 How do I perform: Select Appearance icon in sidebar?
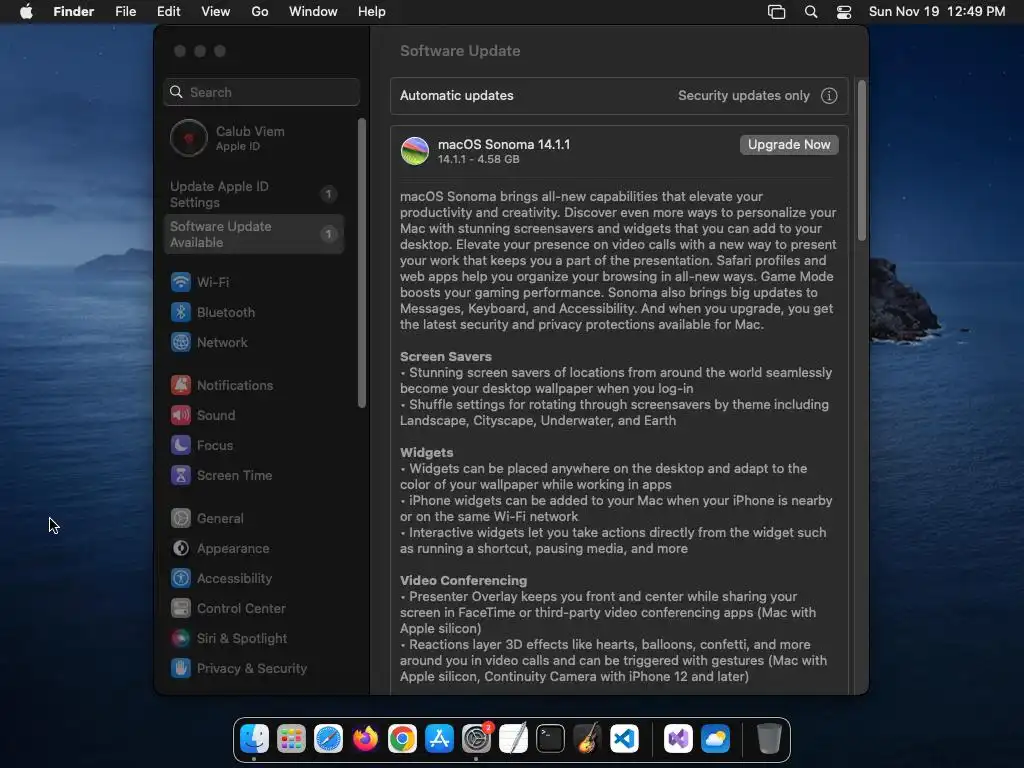[181, 549]
